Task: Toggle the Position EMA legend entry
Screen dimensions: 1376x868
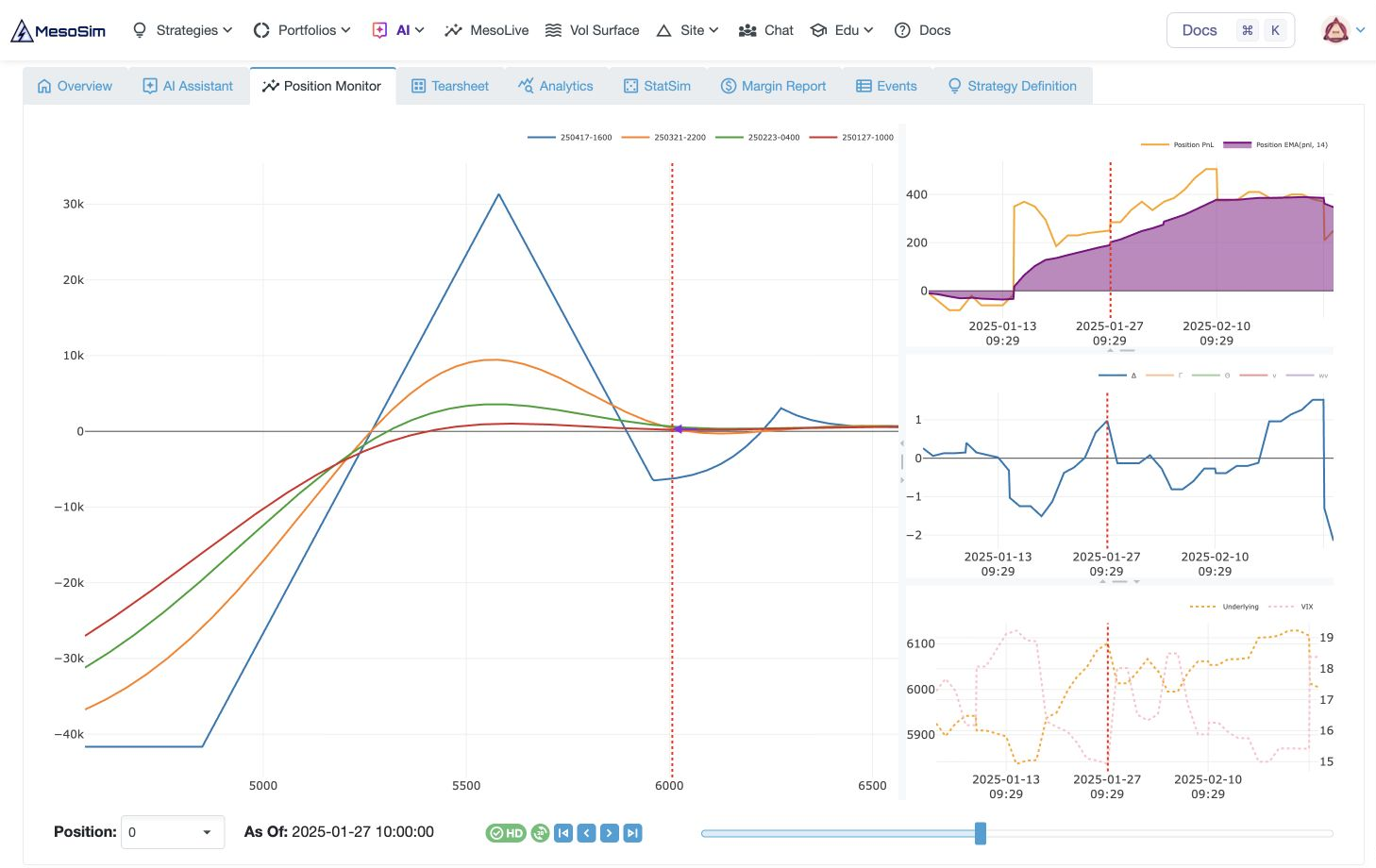Action: [x=1276, y=145]
